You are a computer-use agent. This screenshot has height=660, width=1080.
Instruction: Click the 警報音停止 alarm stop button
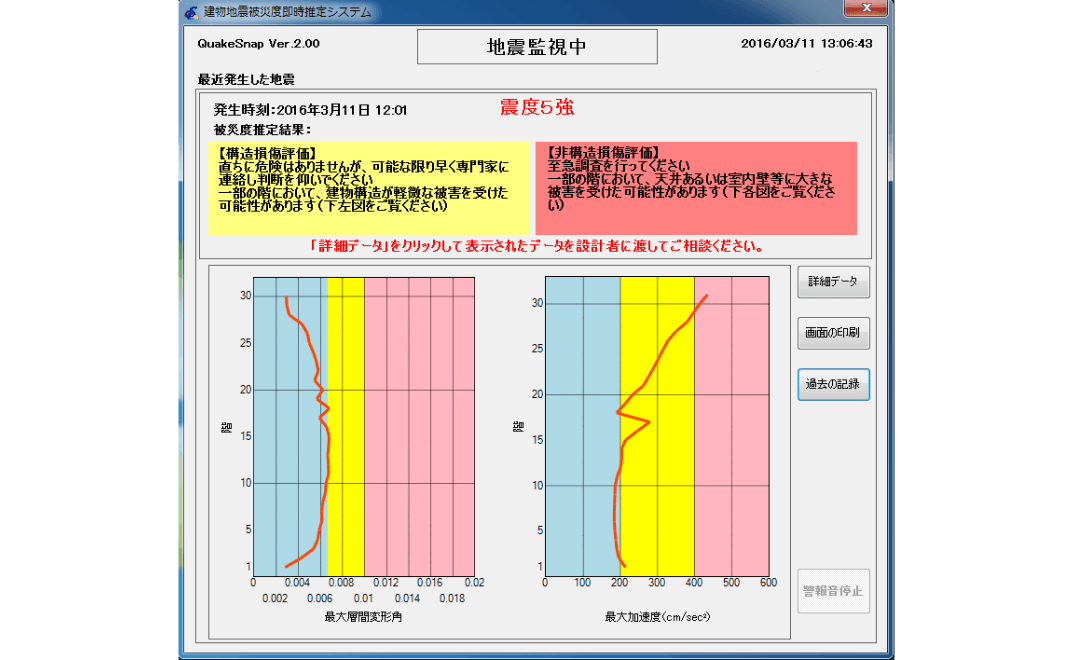(x=833, y=591)
